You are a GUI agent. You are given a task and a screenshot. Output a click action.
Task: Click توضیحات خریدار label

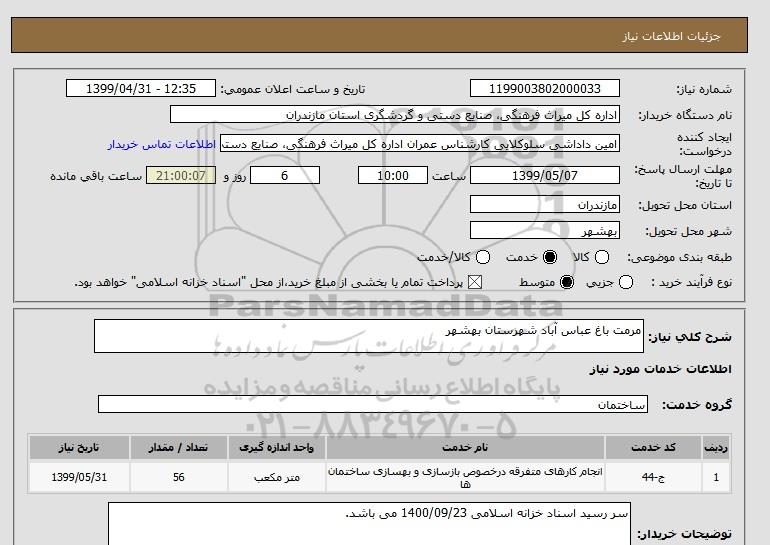684,534
